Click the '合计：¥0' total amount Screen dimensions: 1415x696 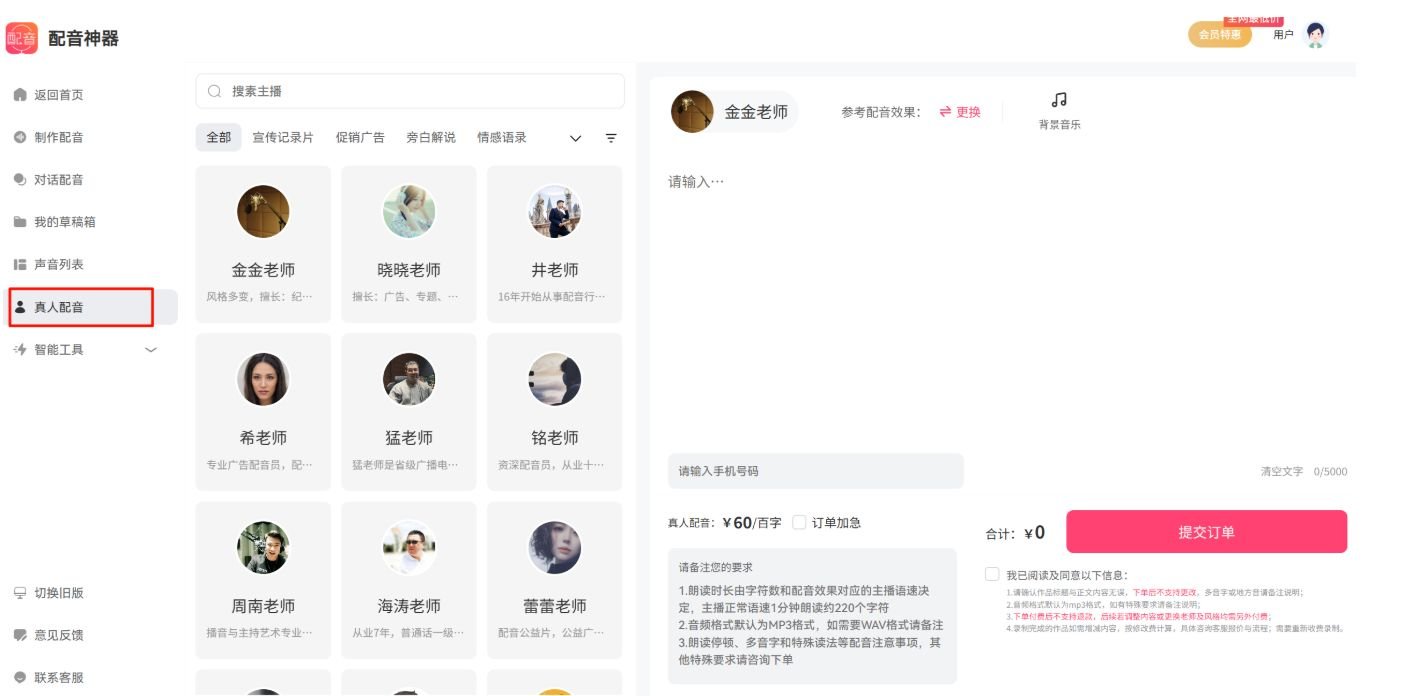pos(1015,533)
